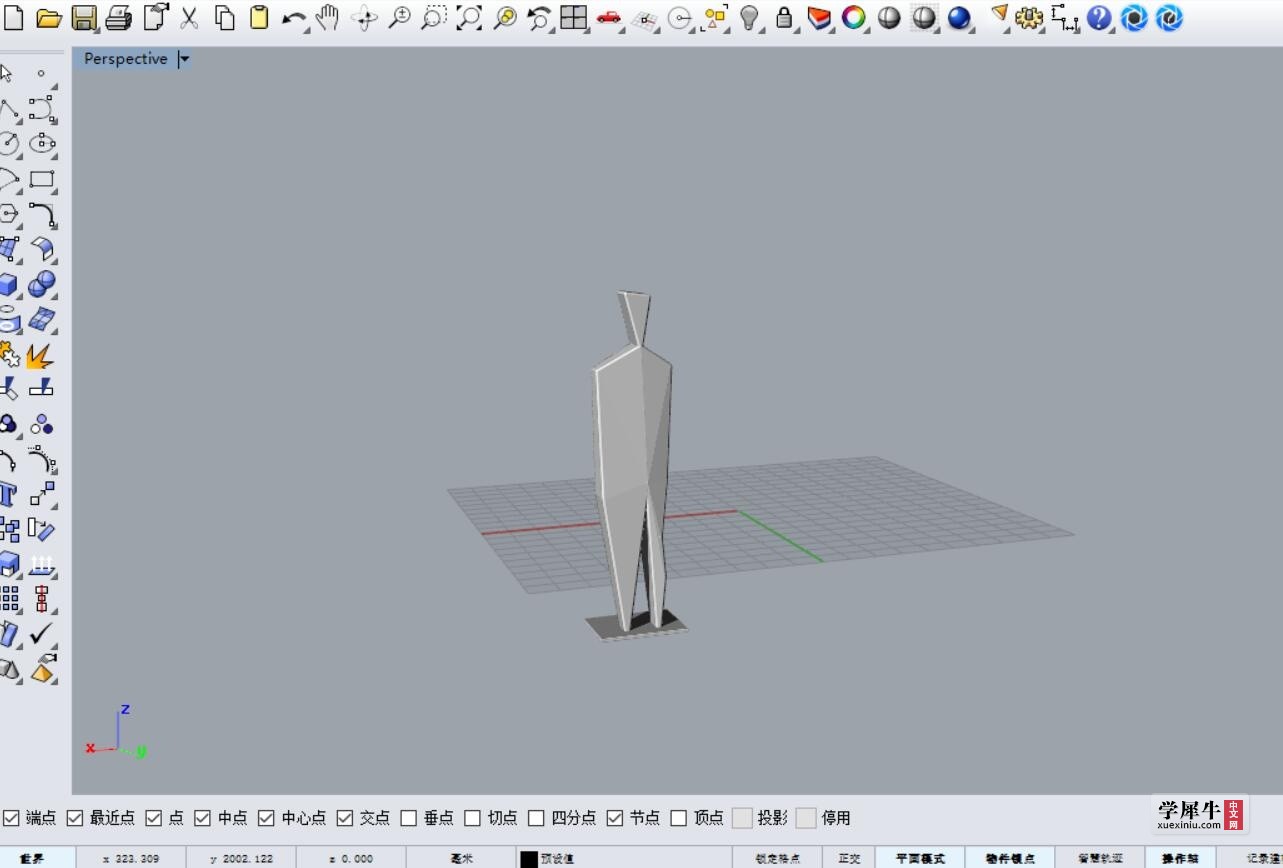Disable the 最近点 (Near) object snap
1283x868 pixels.
pyautogui.click(x=74, y=818)
